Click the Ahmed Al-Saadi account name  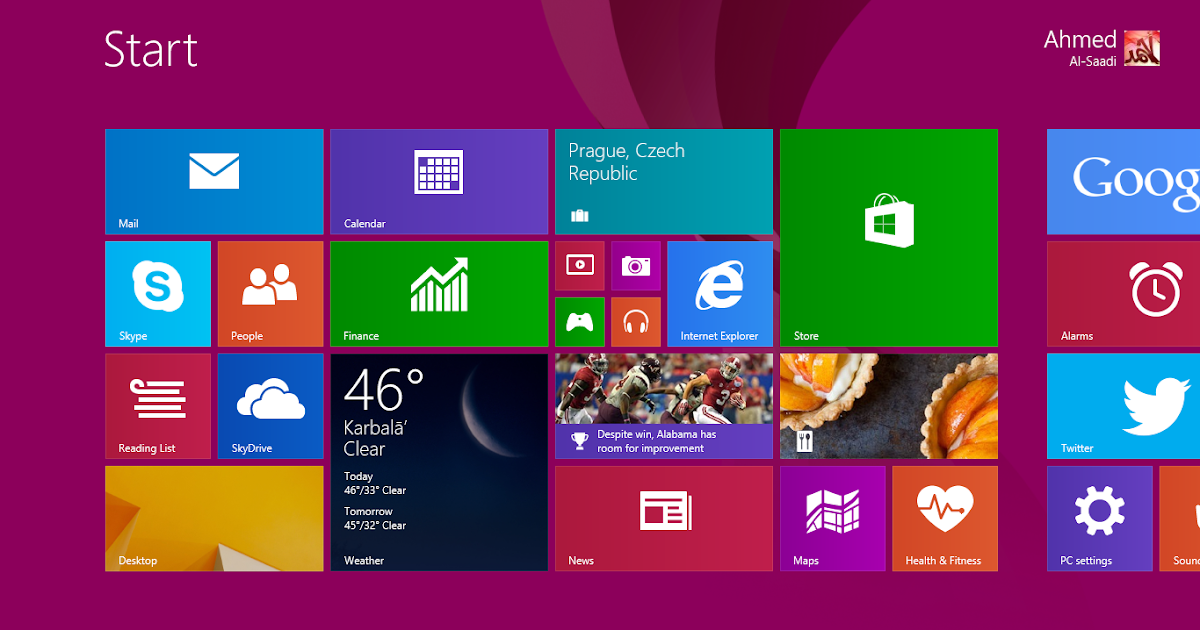pos(1080,48)
